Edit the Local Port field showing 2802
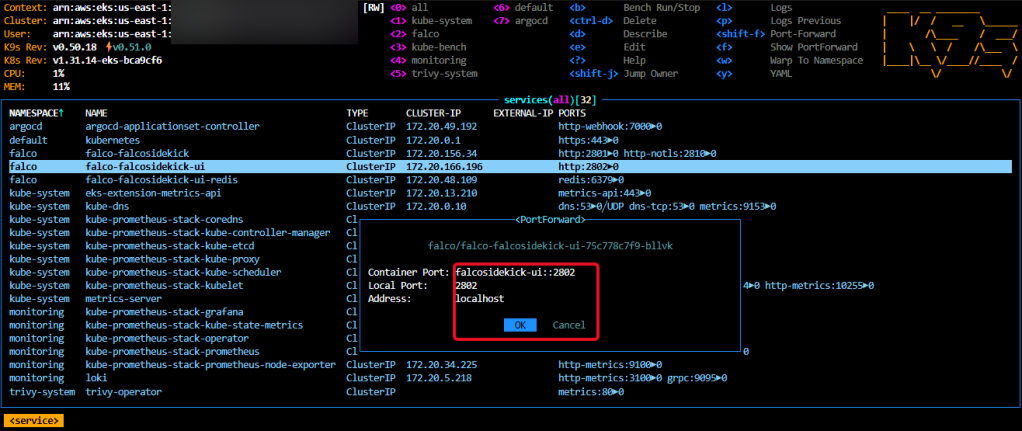The image size is (1022, 431). (x=467, y=286)
